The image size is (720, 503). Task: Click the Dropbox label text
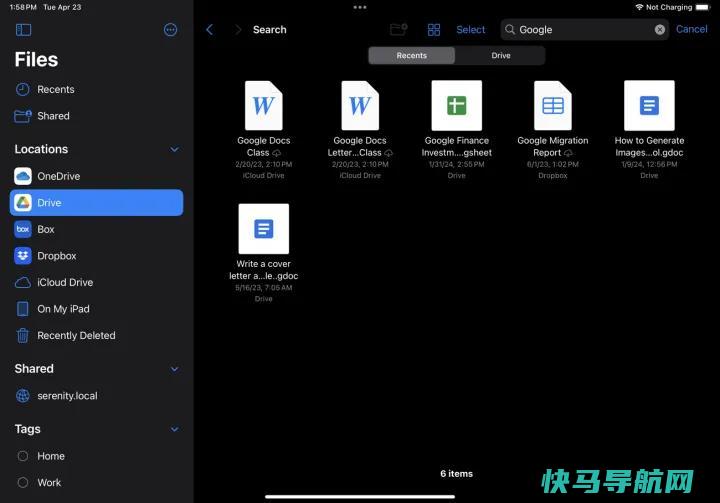[x=57, y=256]
